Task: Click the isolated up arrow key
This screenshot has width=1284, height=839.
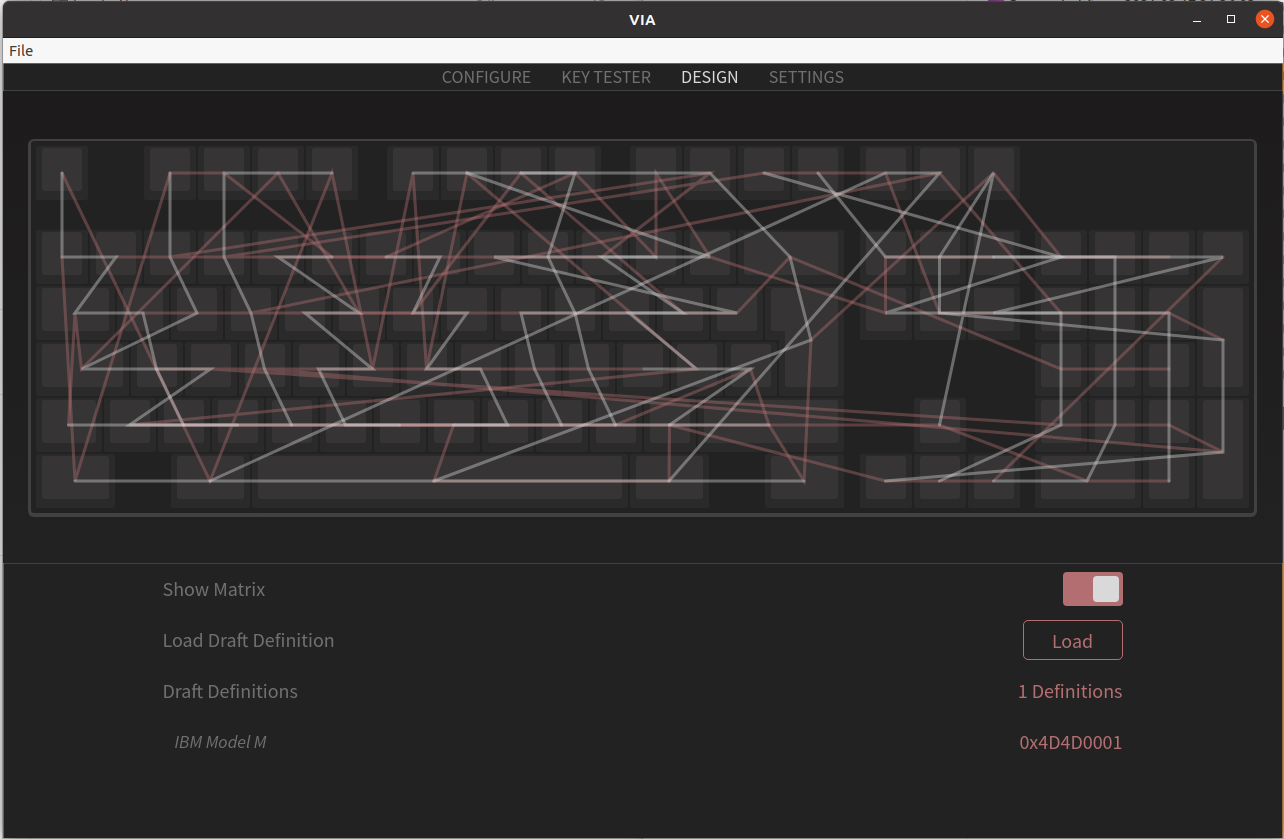Action: 939,422
